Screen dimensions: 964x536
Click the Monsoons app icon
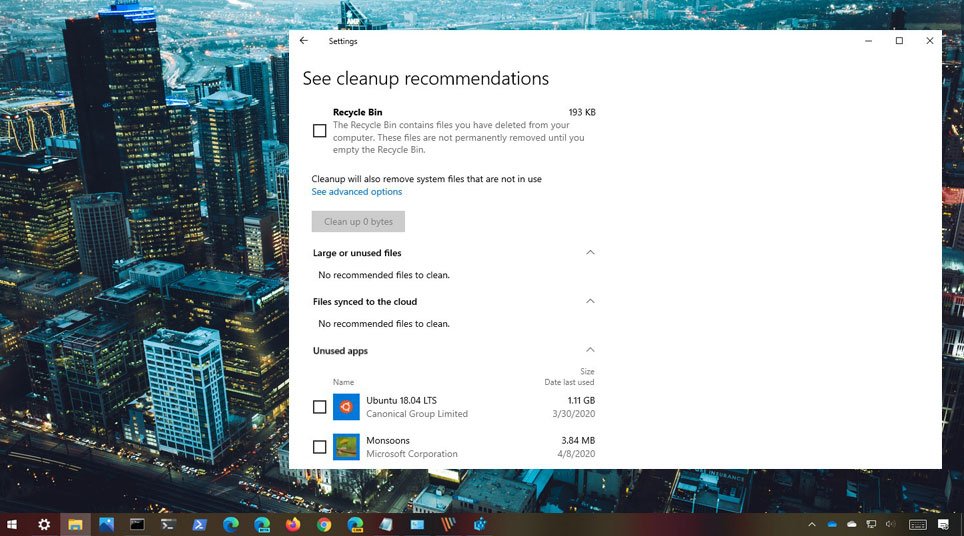[346, 447]
